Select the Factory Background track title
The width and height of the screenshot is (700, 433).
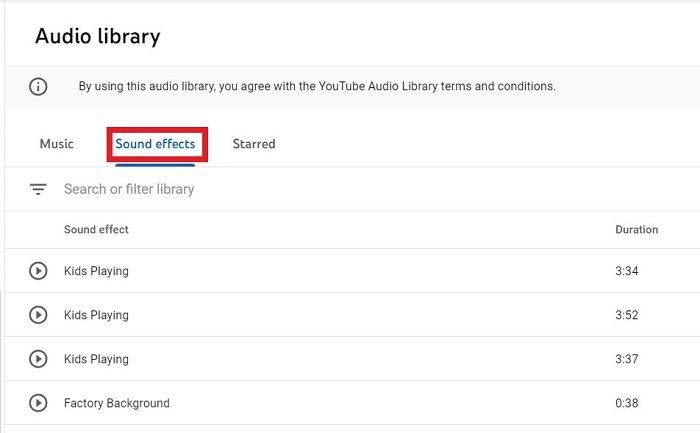tap(116, 403)
